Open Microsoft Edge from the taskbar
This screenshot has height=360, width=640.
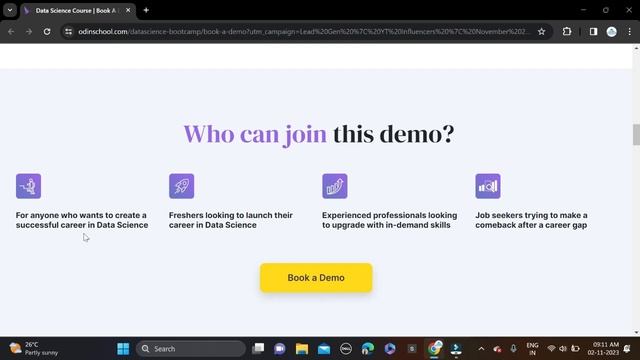[368, 349]
